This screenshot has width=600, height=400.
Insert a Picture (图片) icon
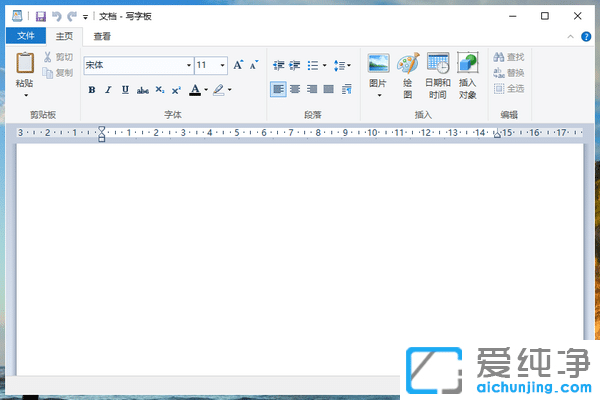pos(378,64)
